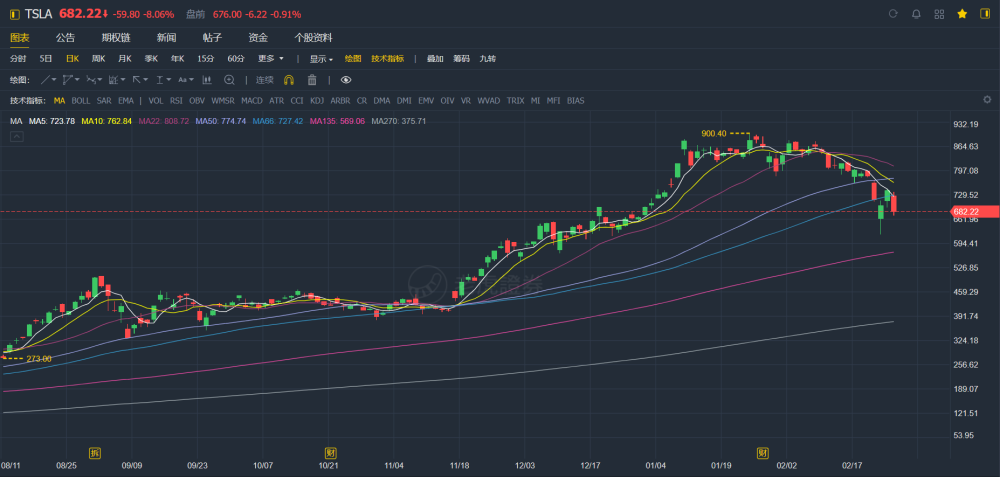Screen dimensions: 1000x477
Task: Click the refresh icon at top right
Action: click(x=893, y=14)
